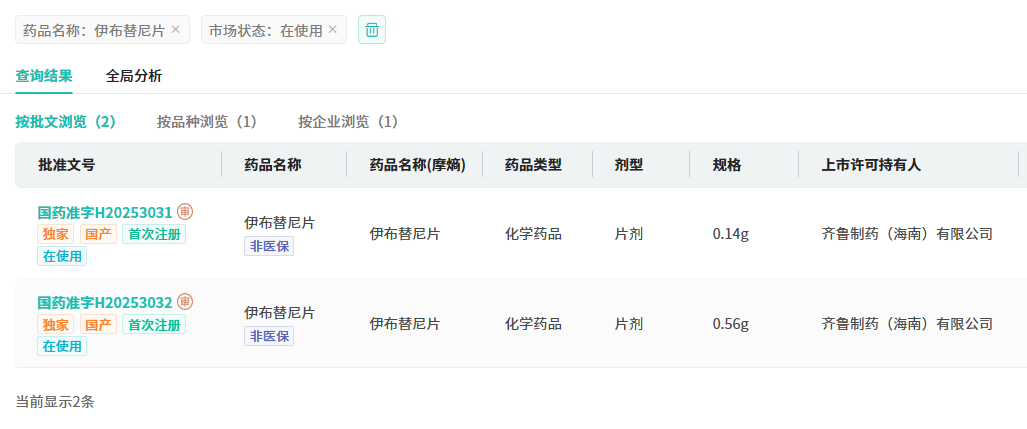
Task: Clear all filters with trash icon
Action: (372, 30)
